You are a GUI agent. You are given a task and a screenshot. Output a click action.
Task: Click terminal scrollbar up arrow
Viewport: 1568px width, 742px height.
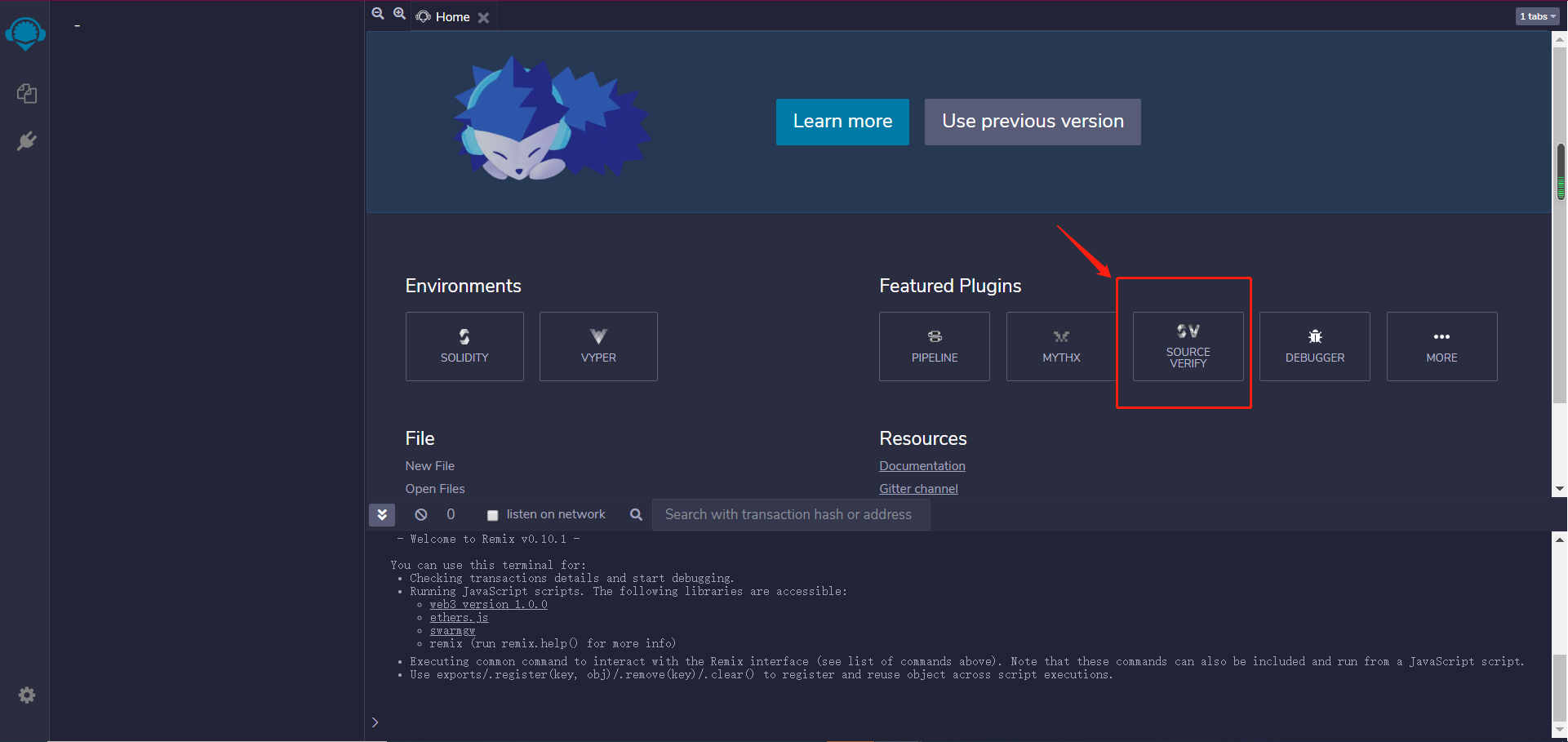click(x=1560, y=540)
